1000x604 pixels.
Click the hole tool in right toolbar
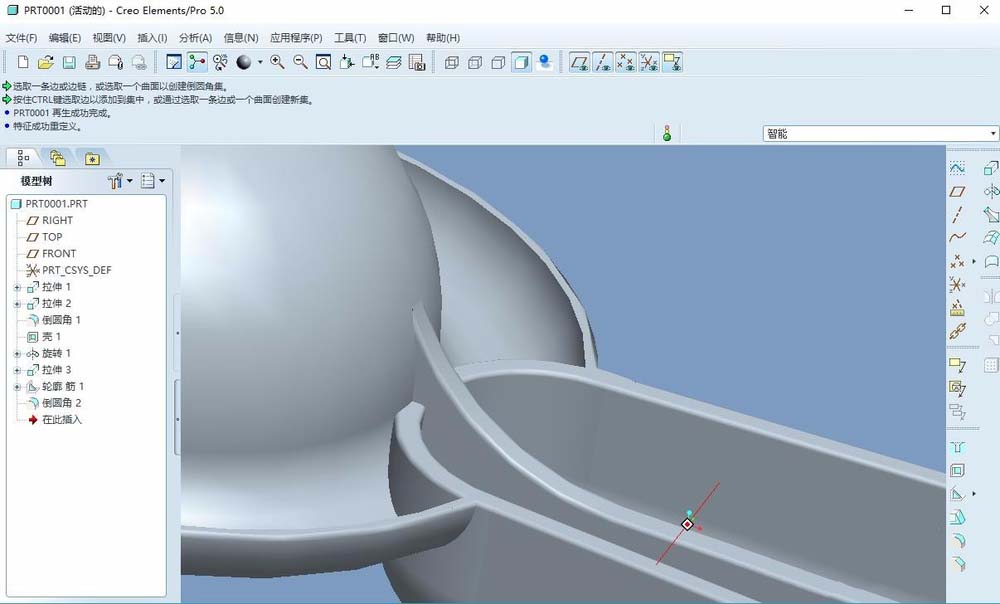tap(957, 447)
